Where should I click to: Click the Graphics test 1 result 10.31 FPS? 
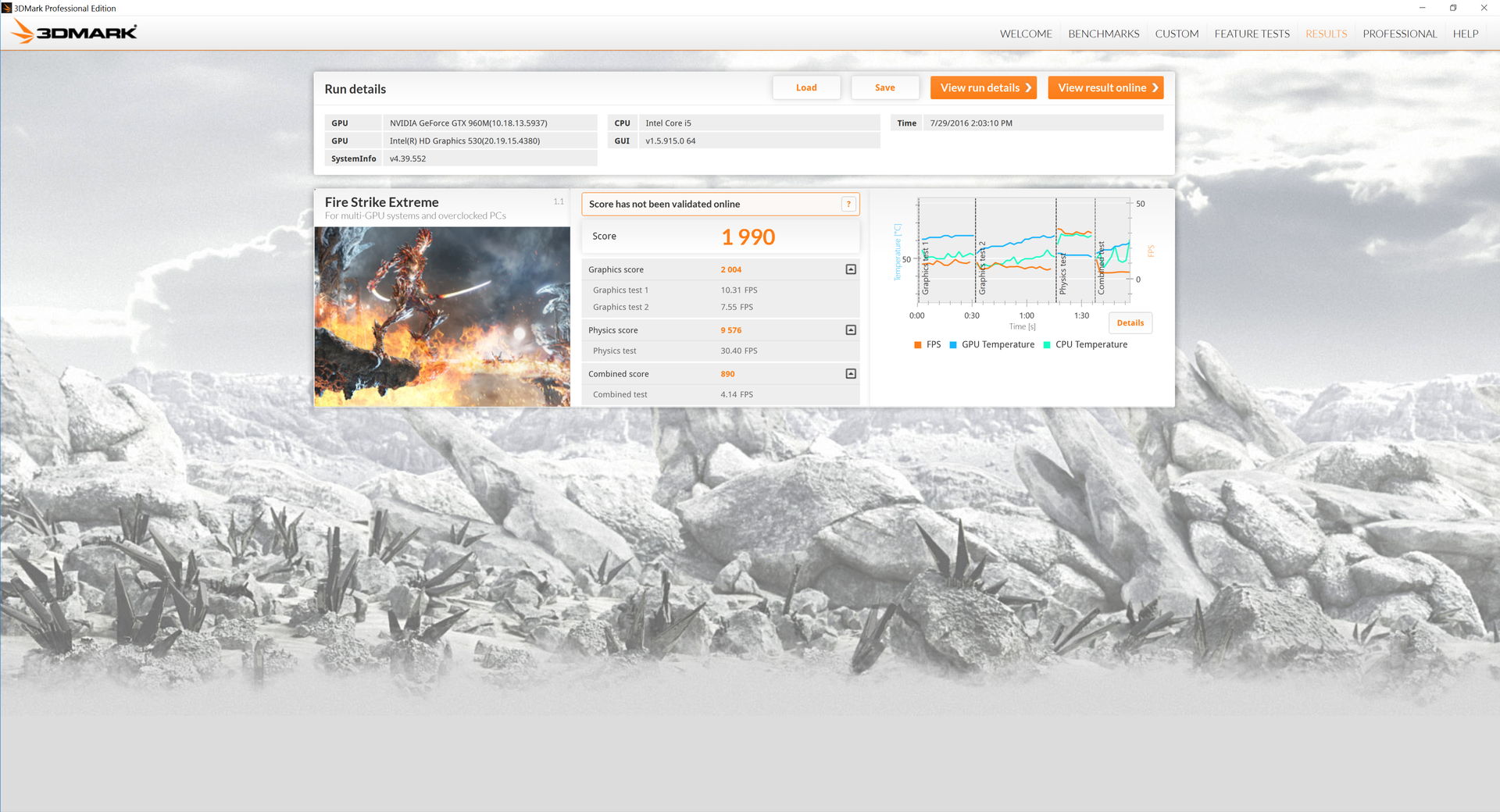739,290
